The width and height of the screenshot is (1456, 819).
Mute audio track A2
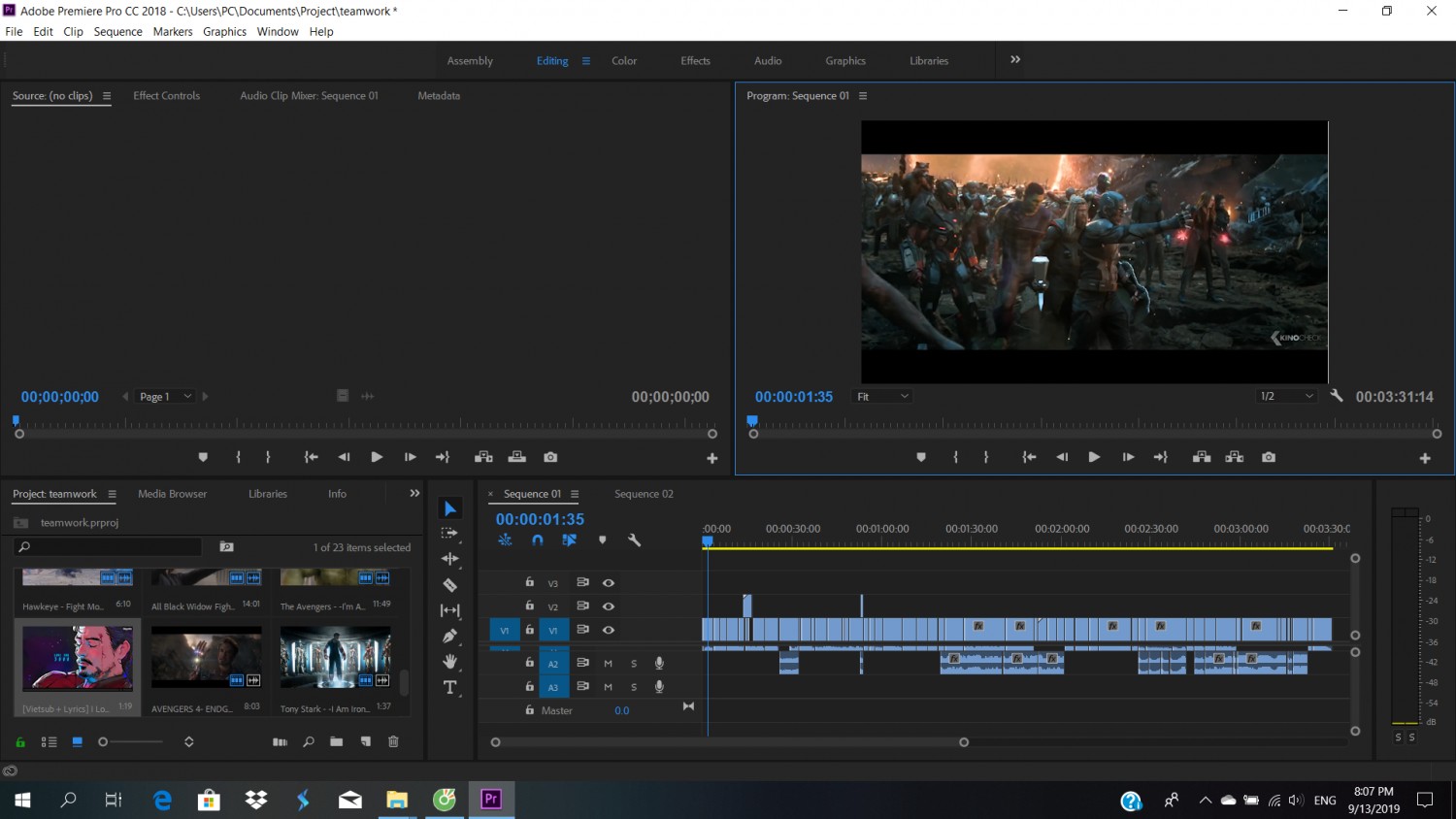(x=608, y=663)
